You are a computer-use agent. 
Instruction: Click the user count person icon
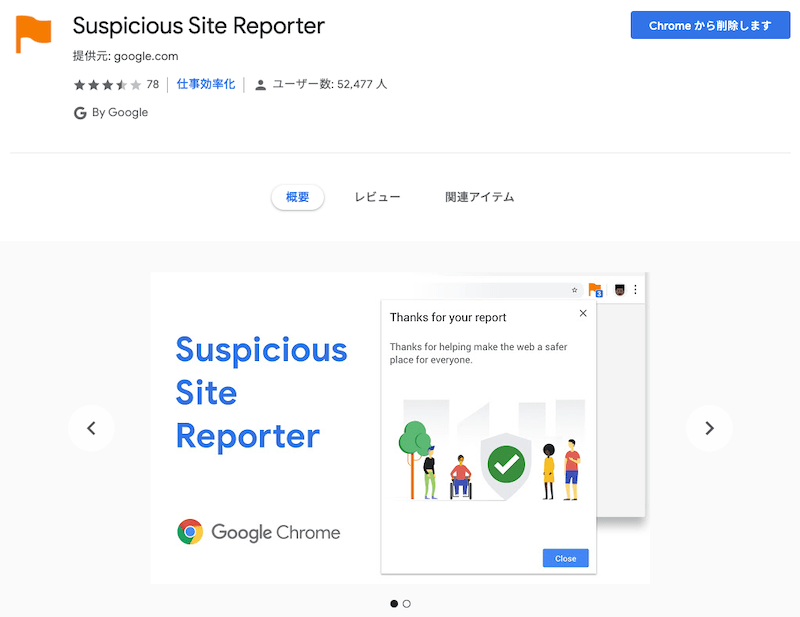(260, 85)
